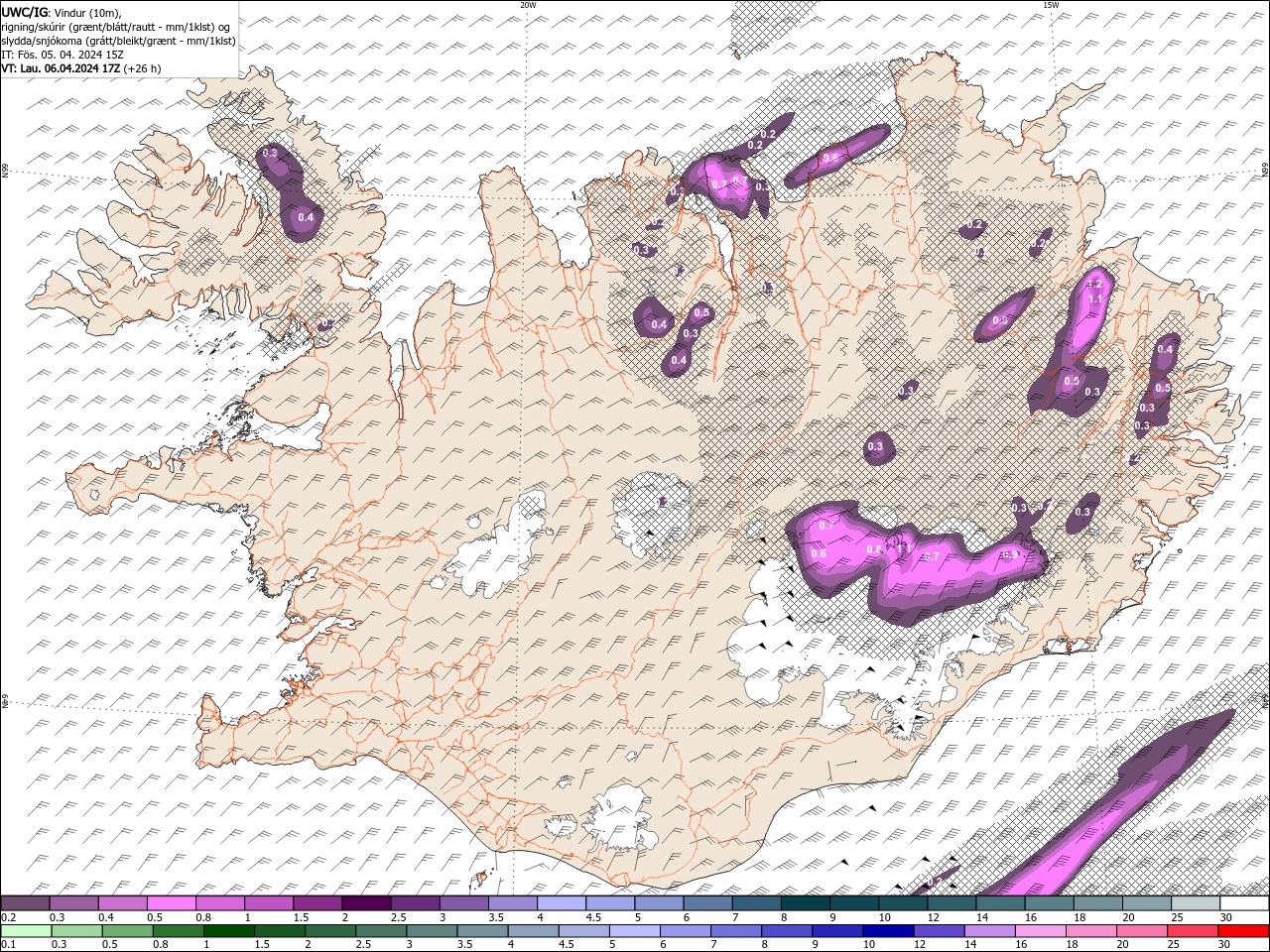1270x952 pixels.
Task: Select the bright pink 0.5 snow legend swatch
Action: [172, 903]
